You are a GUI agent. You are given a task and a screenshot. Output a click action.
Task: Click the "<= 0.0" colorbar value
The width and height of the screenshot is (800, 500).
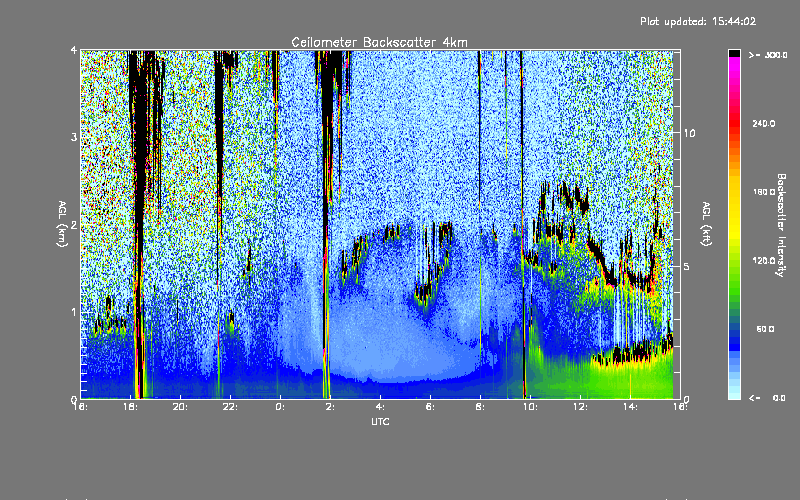pyautogui.click(x=767, y=398)
